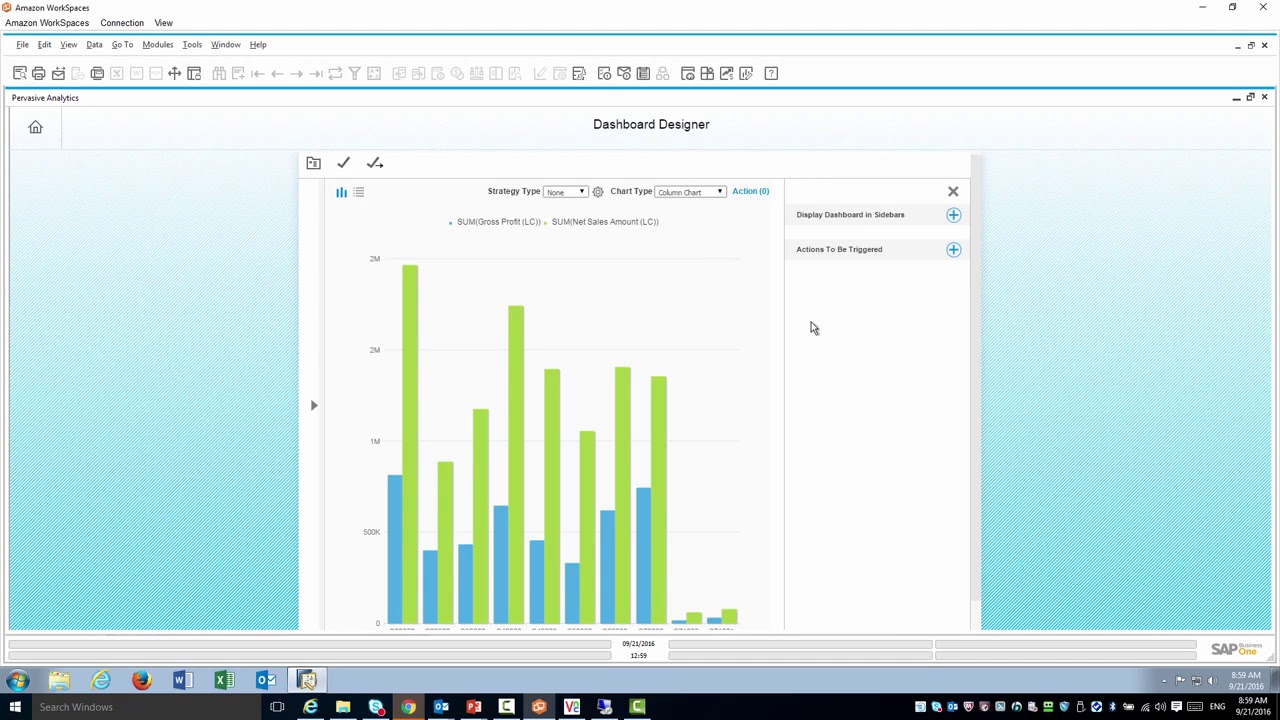Open Amazon WorkSpaces menu

pos(47,22)
